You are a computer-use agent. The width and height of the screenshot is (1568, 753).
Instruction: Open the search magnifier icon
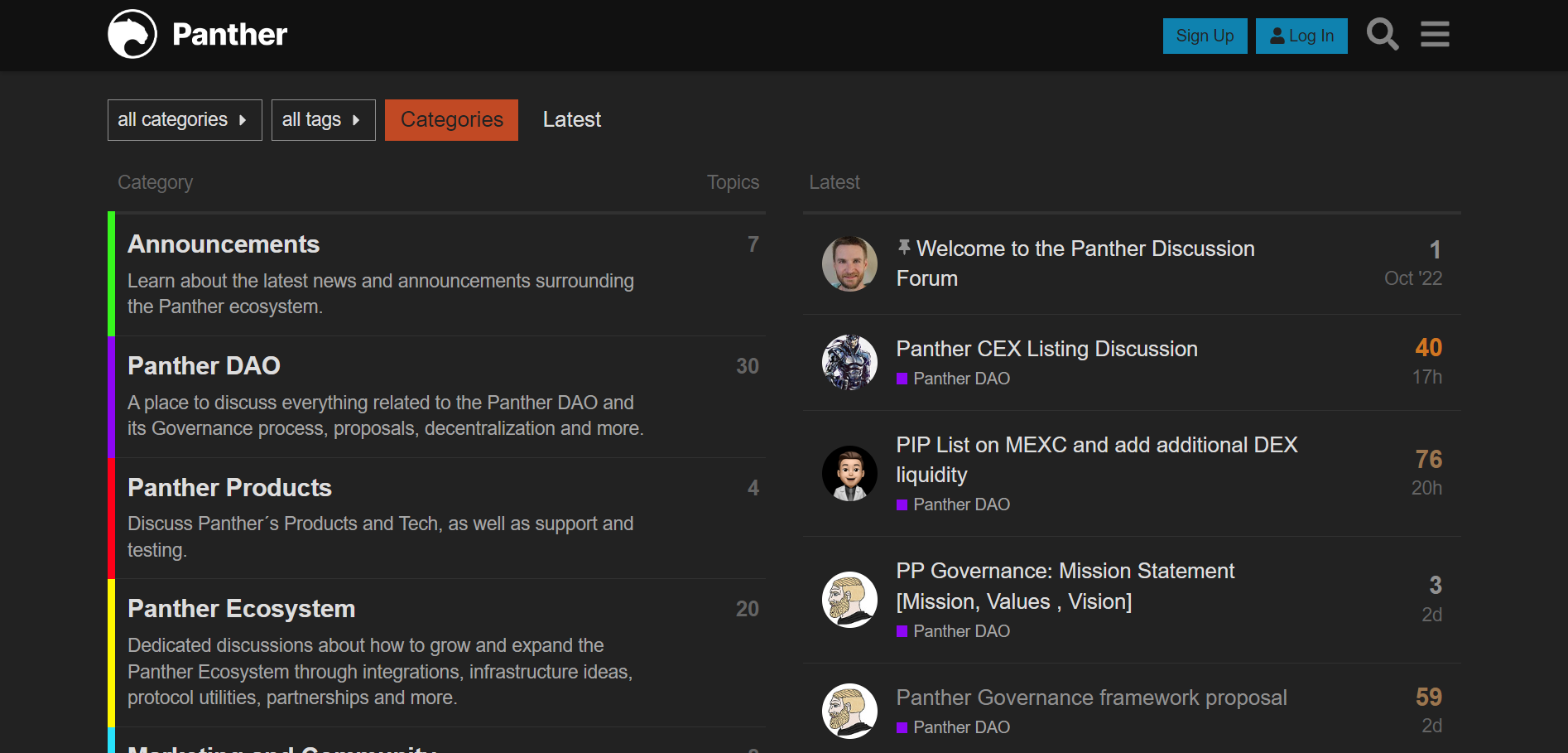click(x=1383, y=35)
